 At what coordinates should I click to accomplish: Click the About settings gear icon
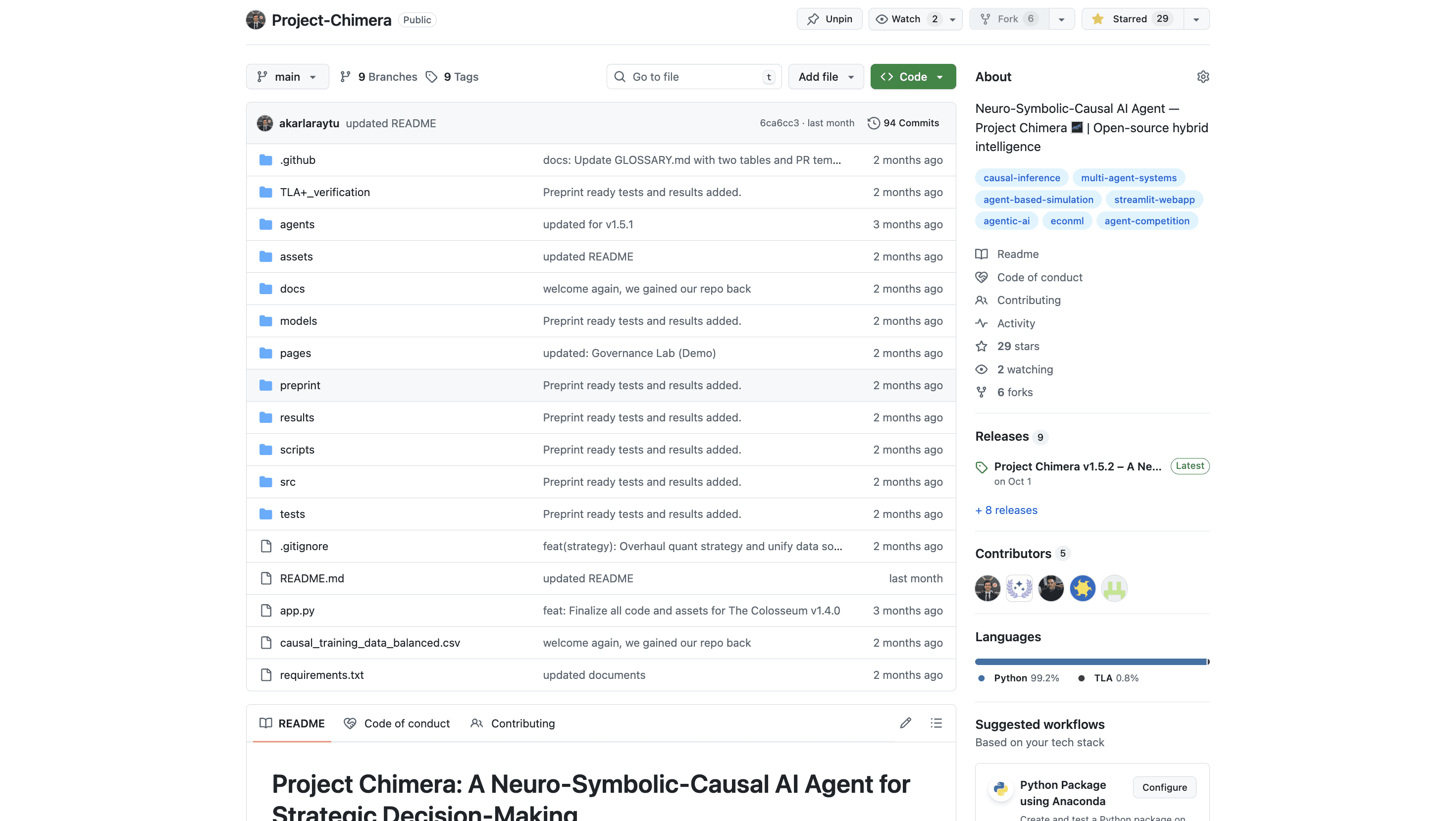(1203, 76)
